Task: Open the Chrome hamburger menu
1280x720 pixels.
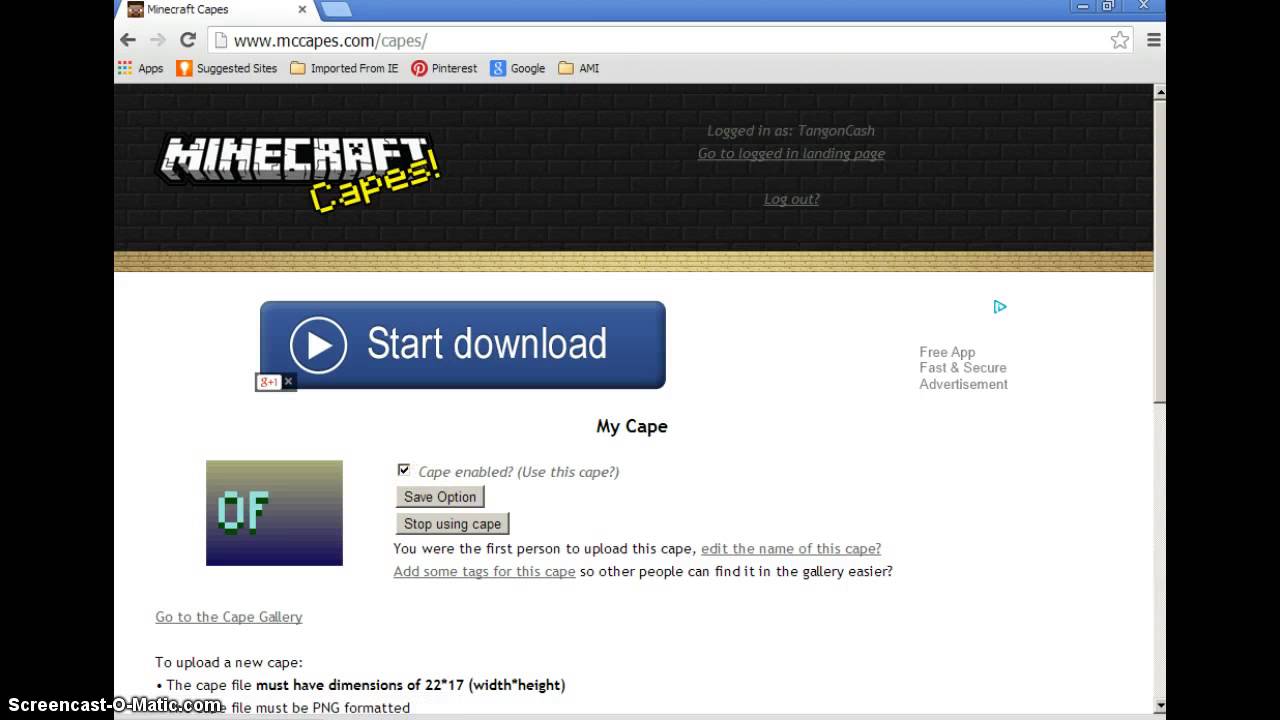Action: coord(1153,40)
